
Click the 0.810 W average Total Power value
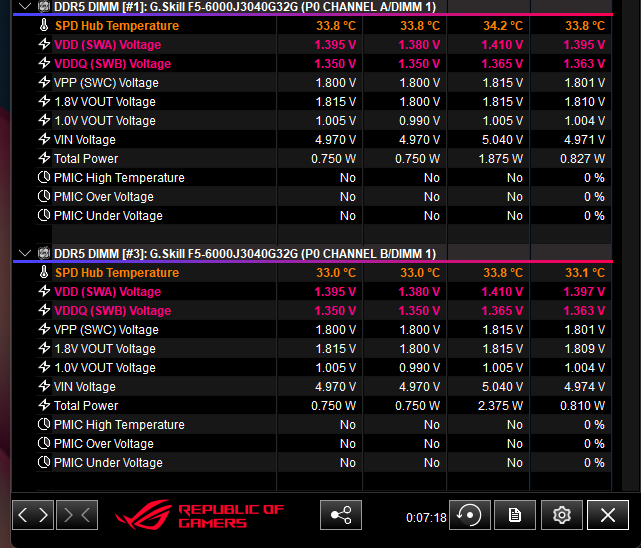583,405
